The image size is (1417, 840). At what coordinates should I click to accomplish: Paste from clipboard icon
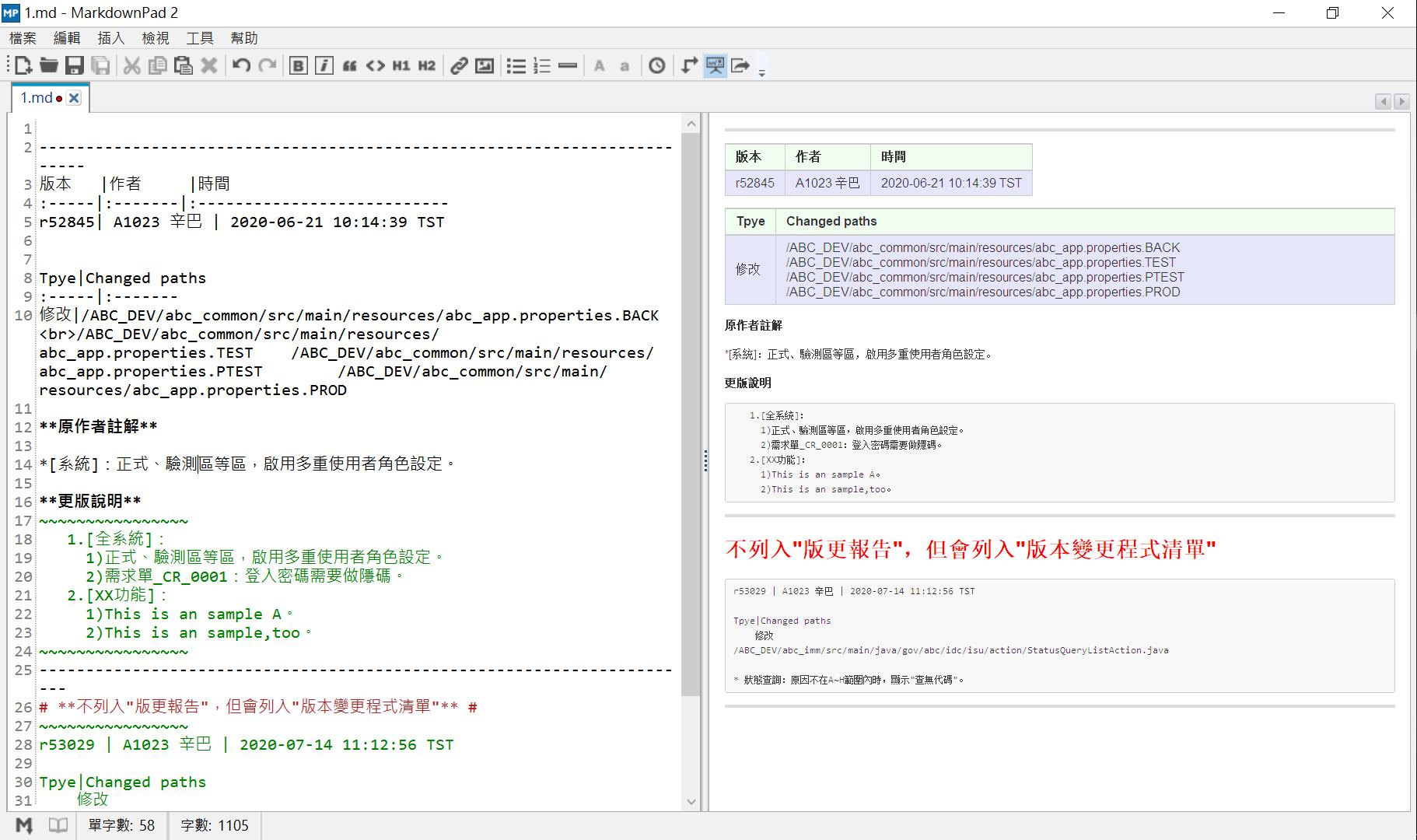[184, 66]
